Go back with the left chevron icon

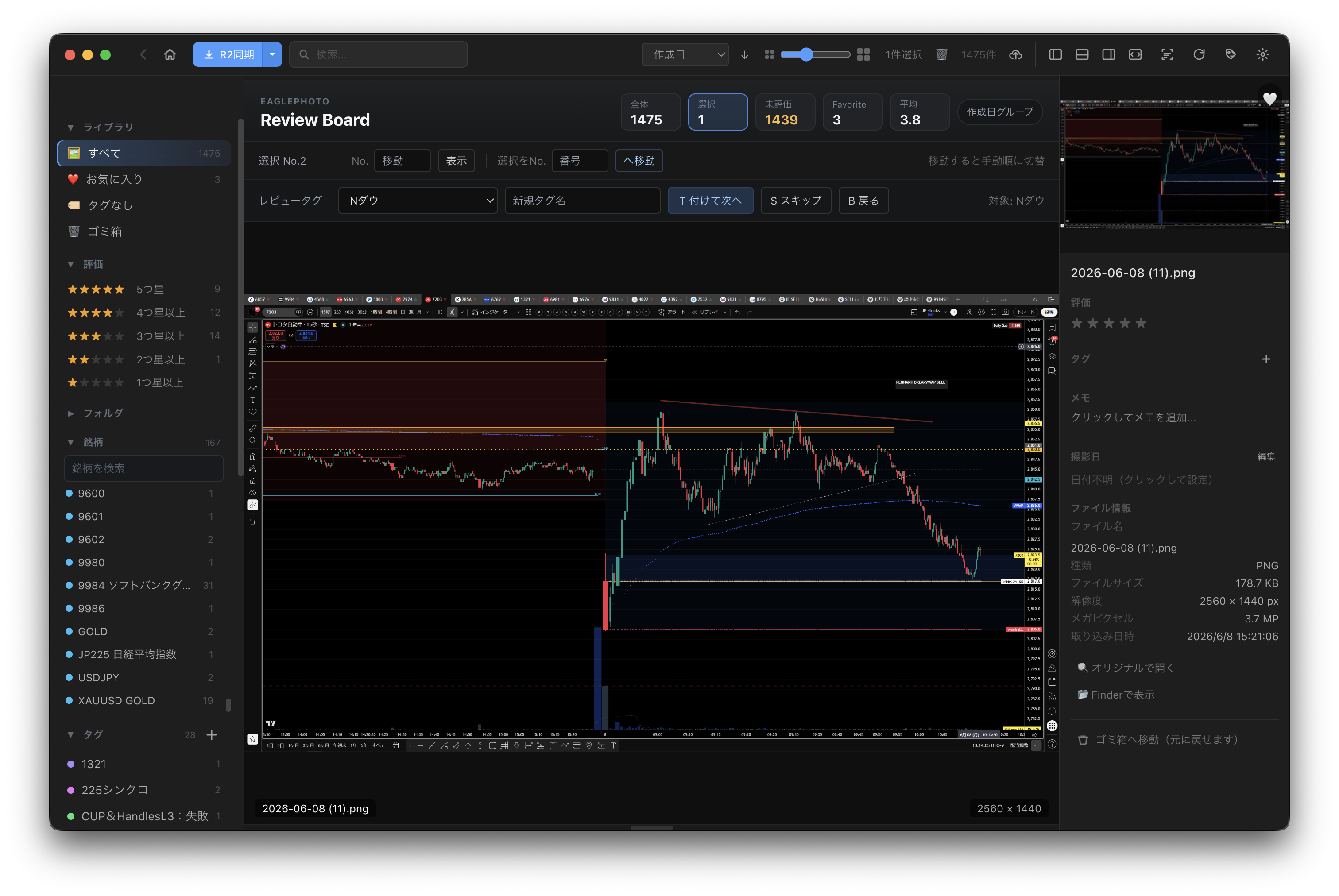click(143, 54)
